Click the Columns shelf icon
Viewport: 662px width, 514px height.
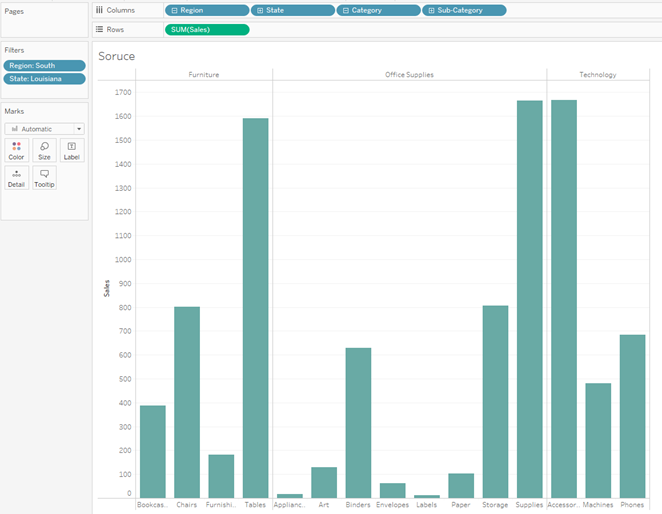tap(99, 10)
